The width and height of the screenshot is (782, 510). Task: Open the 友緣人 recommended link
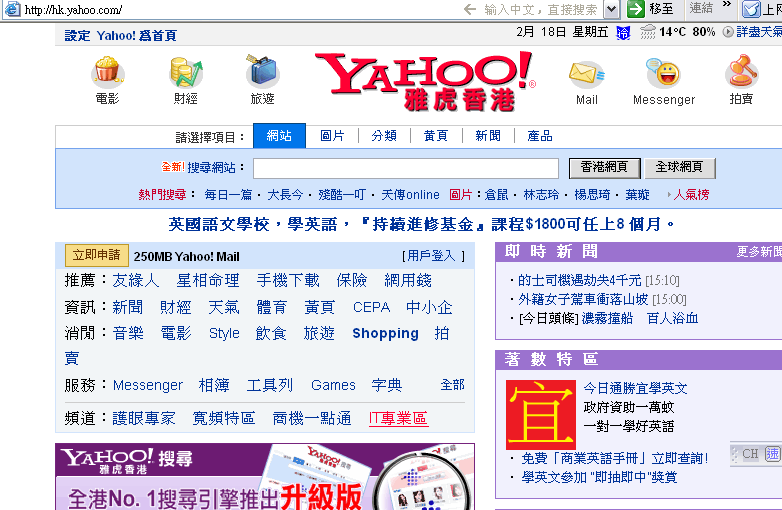point(136,280)
